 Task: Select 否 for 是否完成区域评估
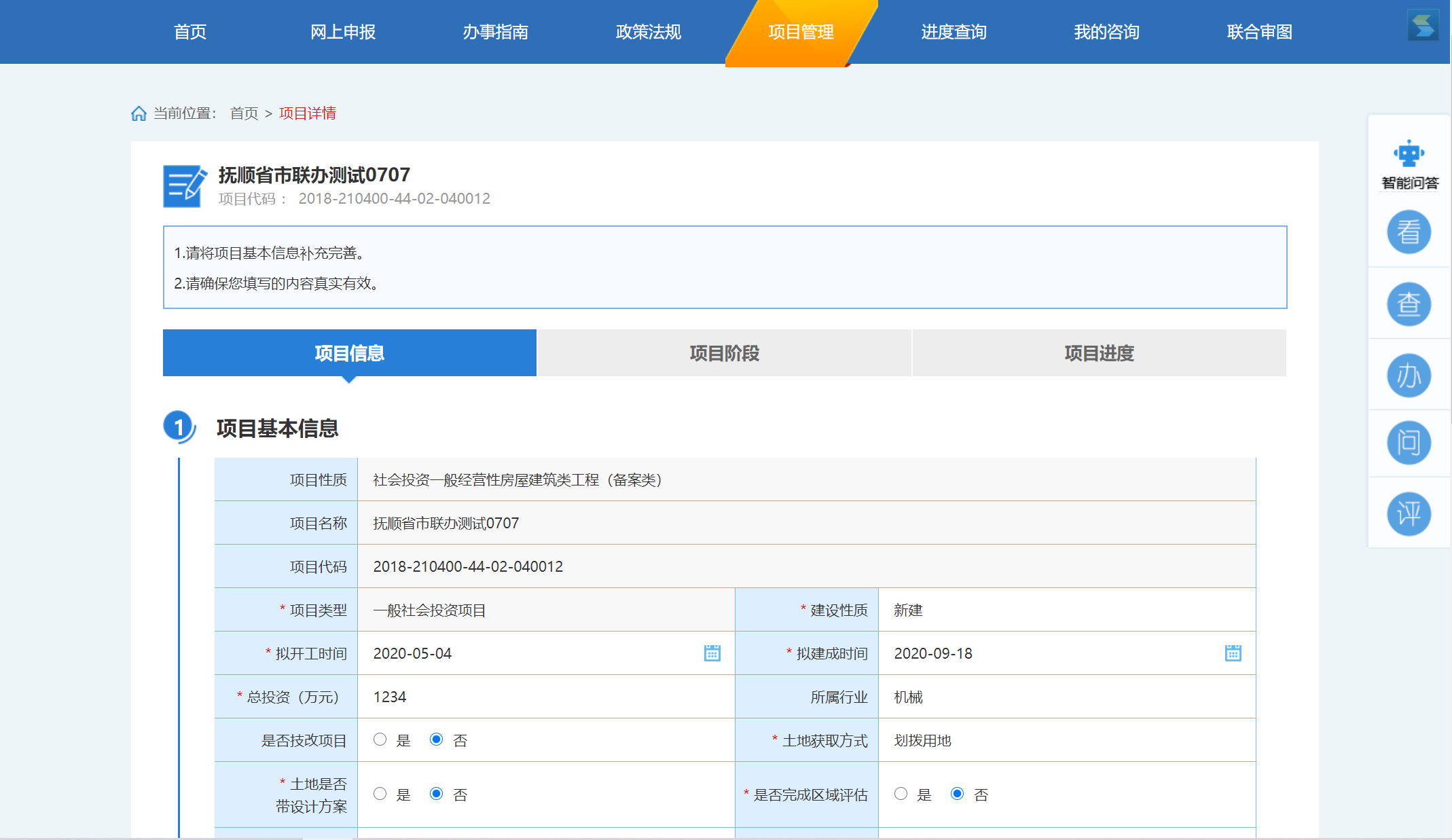(x=957, y=794)
